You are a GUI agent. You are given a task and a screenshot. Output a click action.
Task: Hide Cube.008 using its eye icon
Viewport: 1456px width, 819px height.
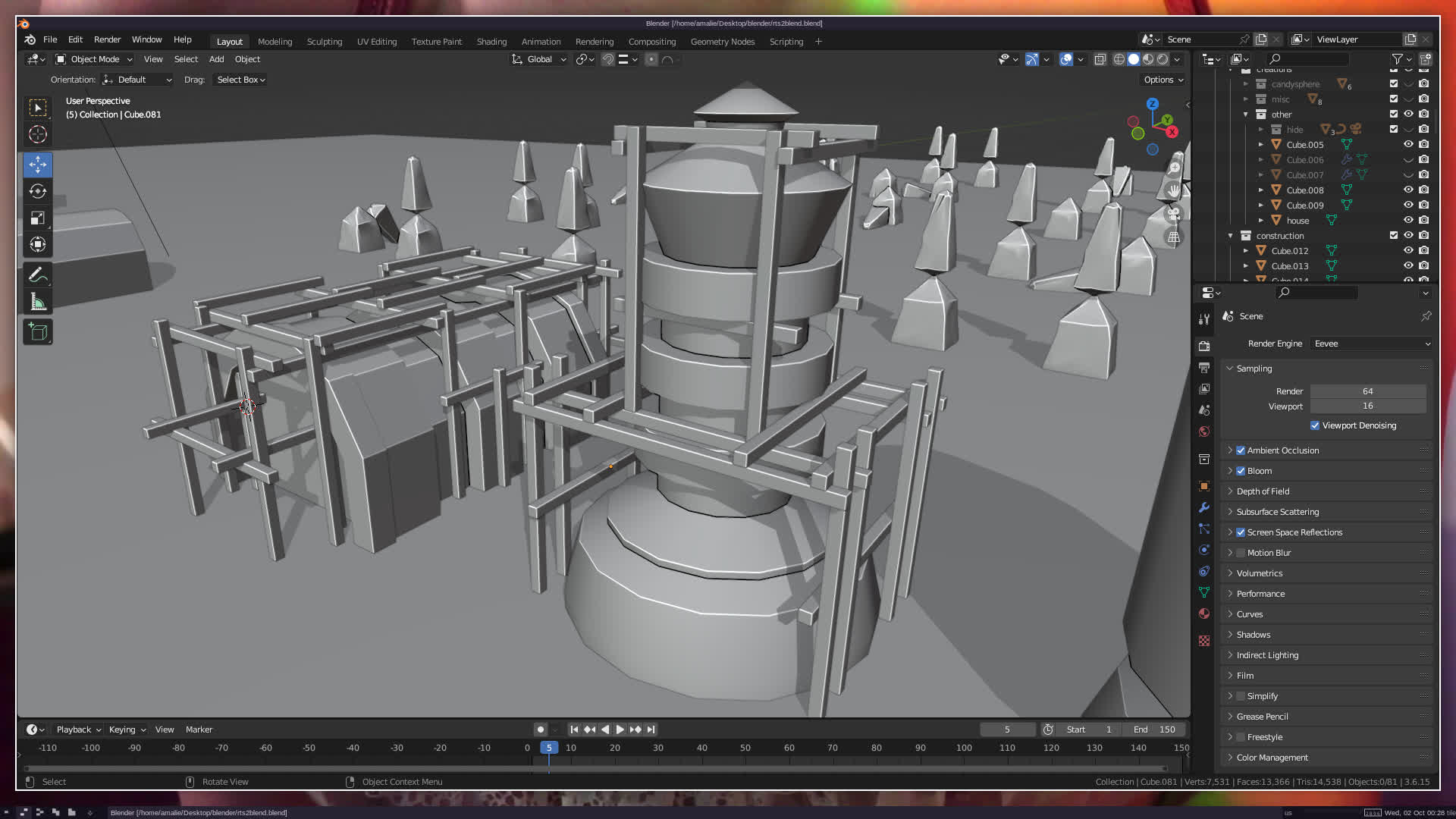coord(1408,190)
